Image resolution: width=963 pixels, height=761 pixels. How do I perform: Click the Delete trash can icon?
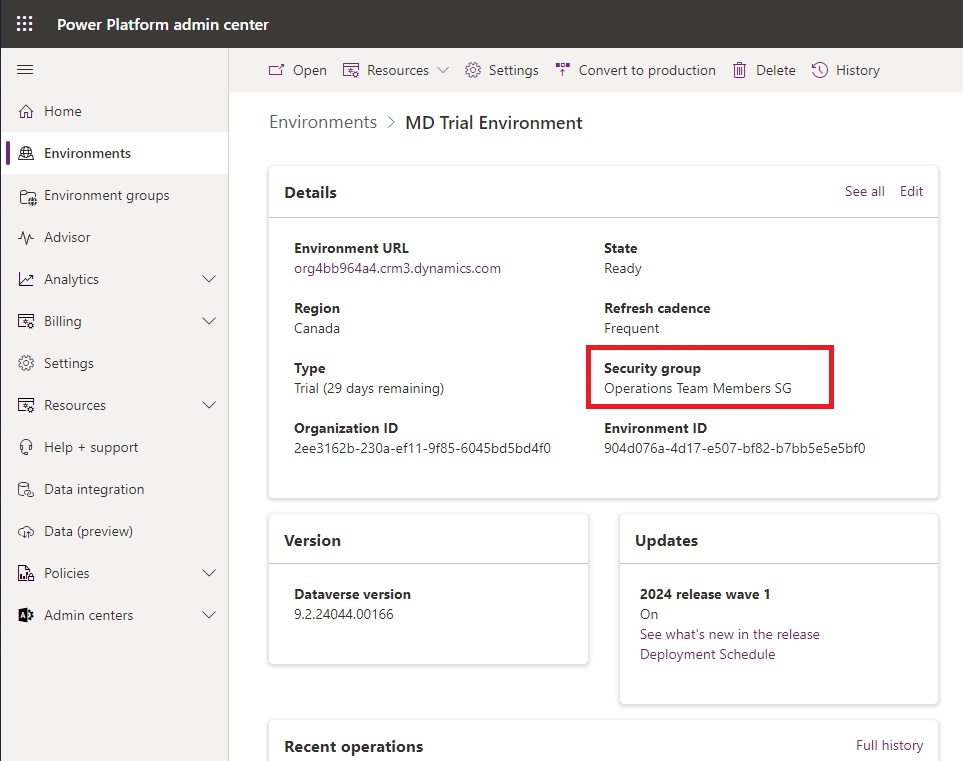pos(739,70)
